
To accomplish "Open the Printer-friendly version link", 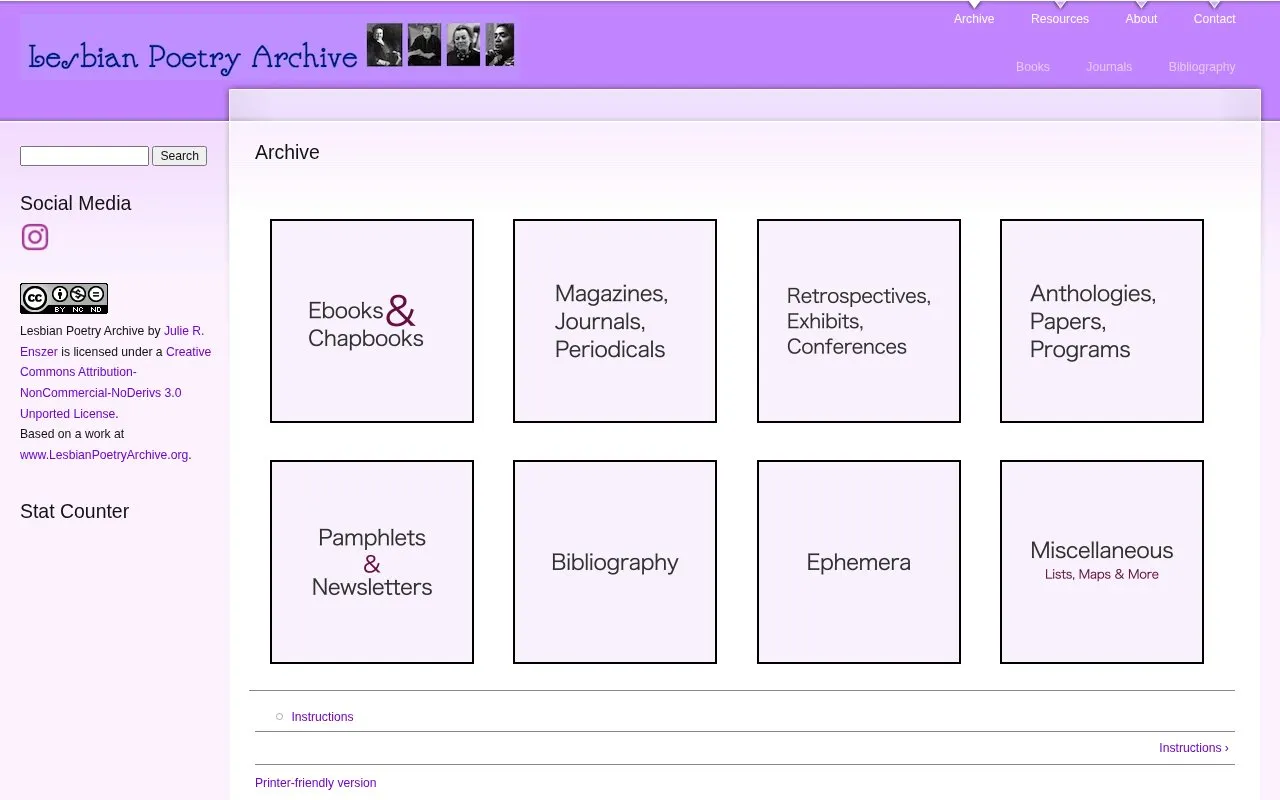I will pyautogui.click(x=316, y=783).
